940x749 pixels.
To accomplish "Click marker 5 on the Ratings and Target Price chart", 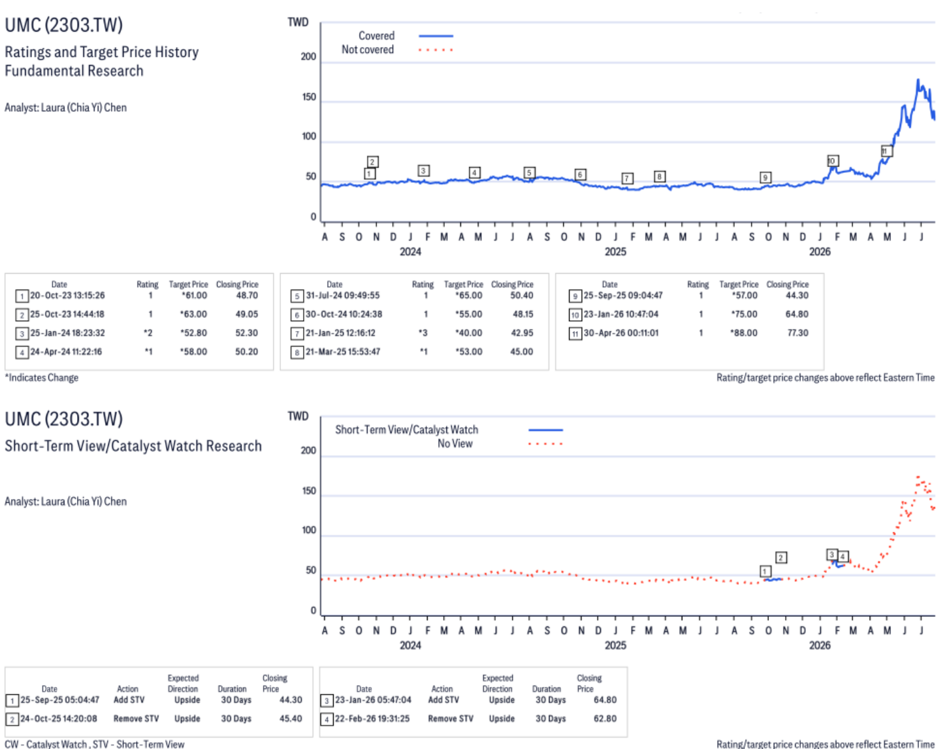I will click(x=529, y=173).
